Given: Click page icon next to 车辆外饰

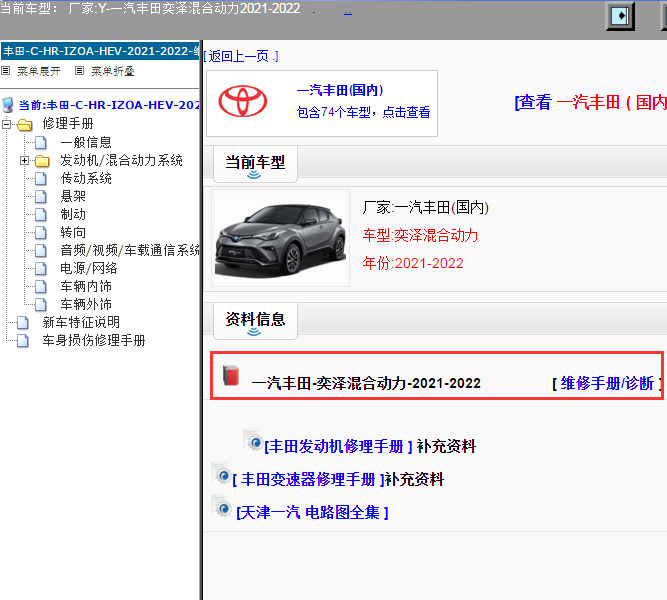Looking at the screenshot, I should point(41,304).
